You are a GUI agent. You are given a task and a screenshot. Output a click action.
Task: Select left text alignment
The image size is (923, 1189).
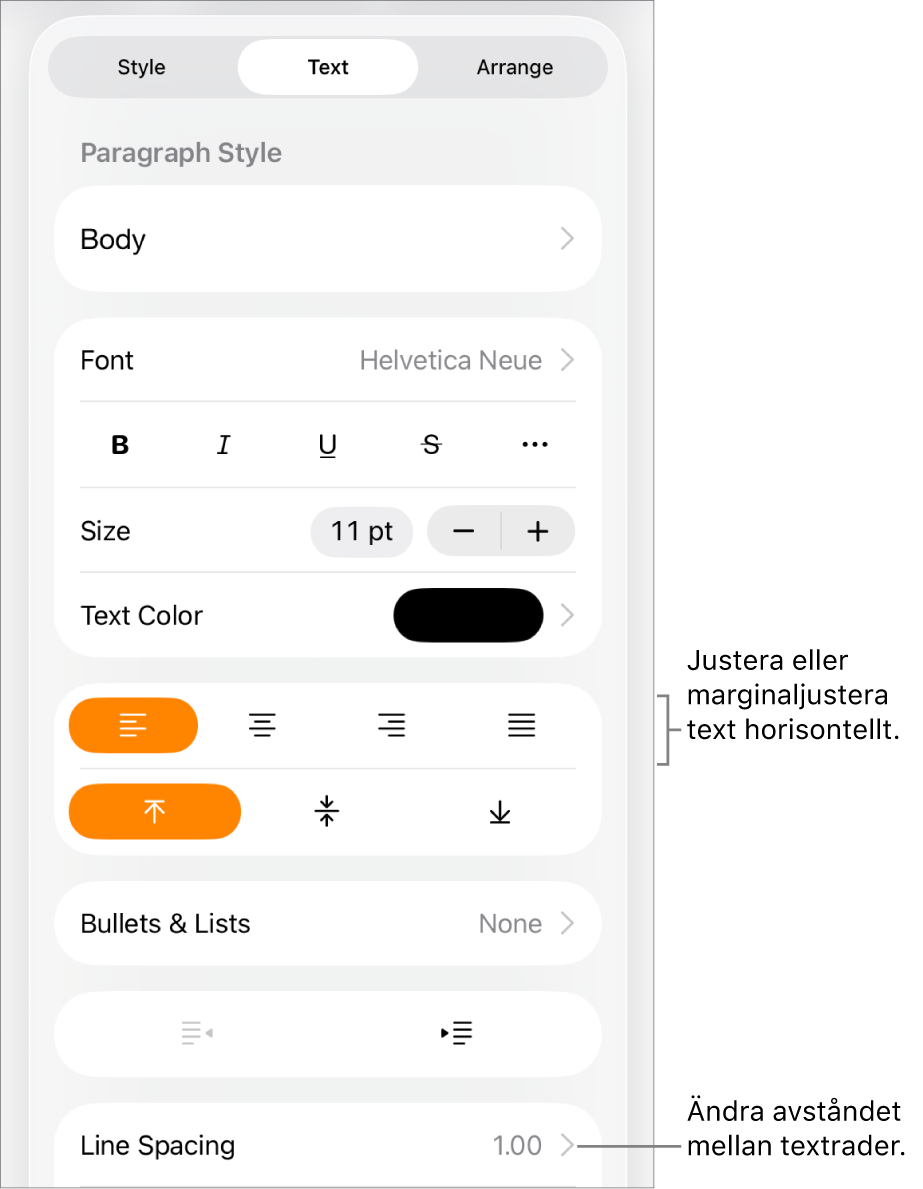point(133,726)
